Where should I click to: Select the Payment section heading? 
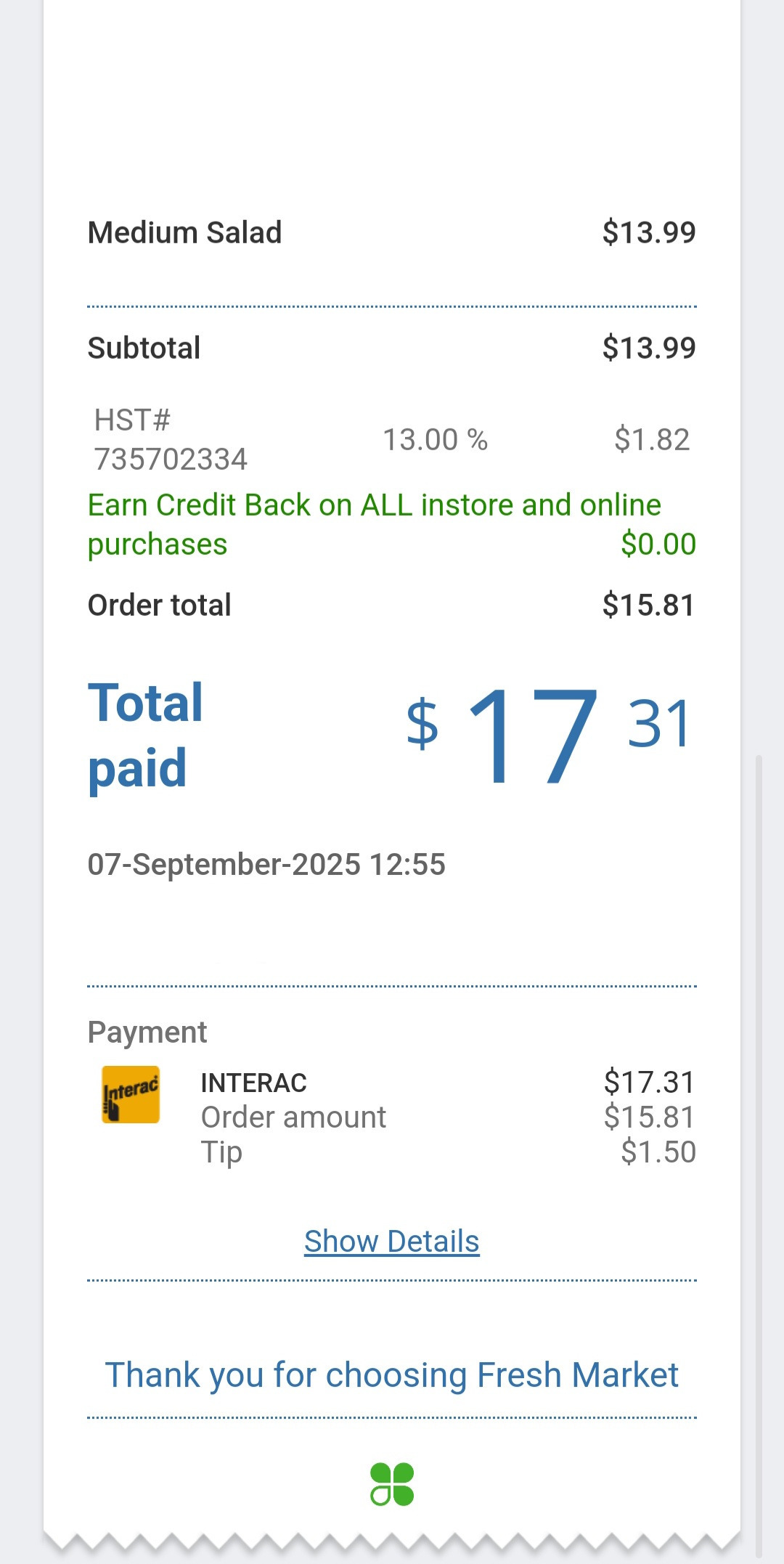[x=147, y=1033]
